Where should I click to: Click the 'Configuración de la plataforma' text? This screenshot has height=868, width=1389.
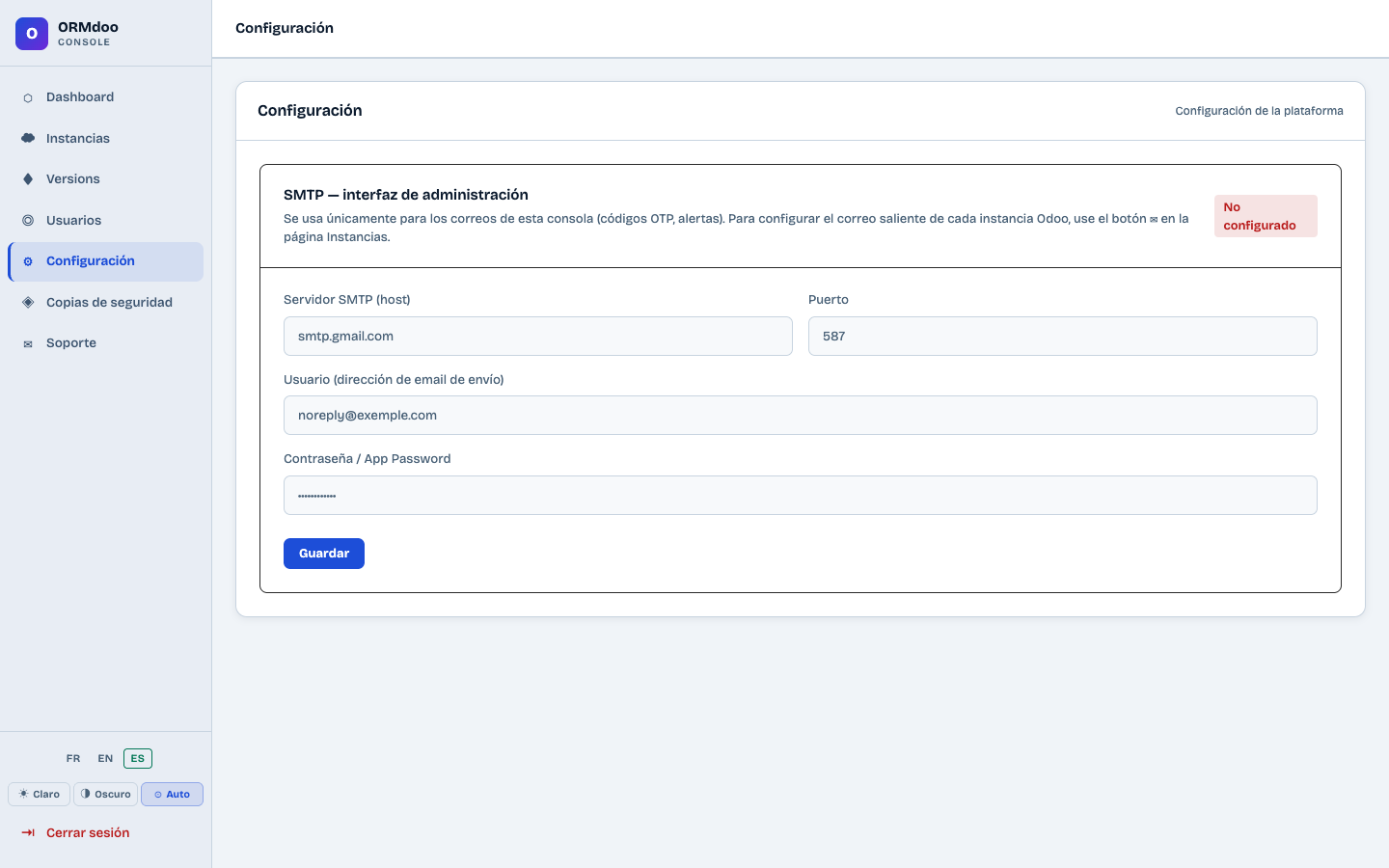pos(1259,111)
